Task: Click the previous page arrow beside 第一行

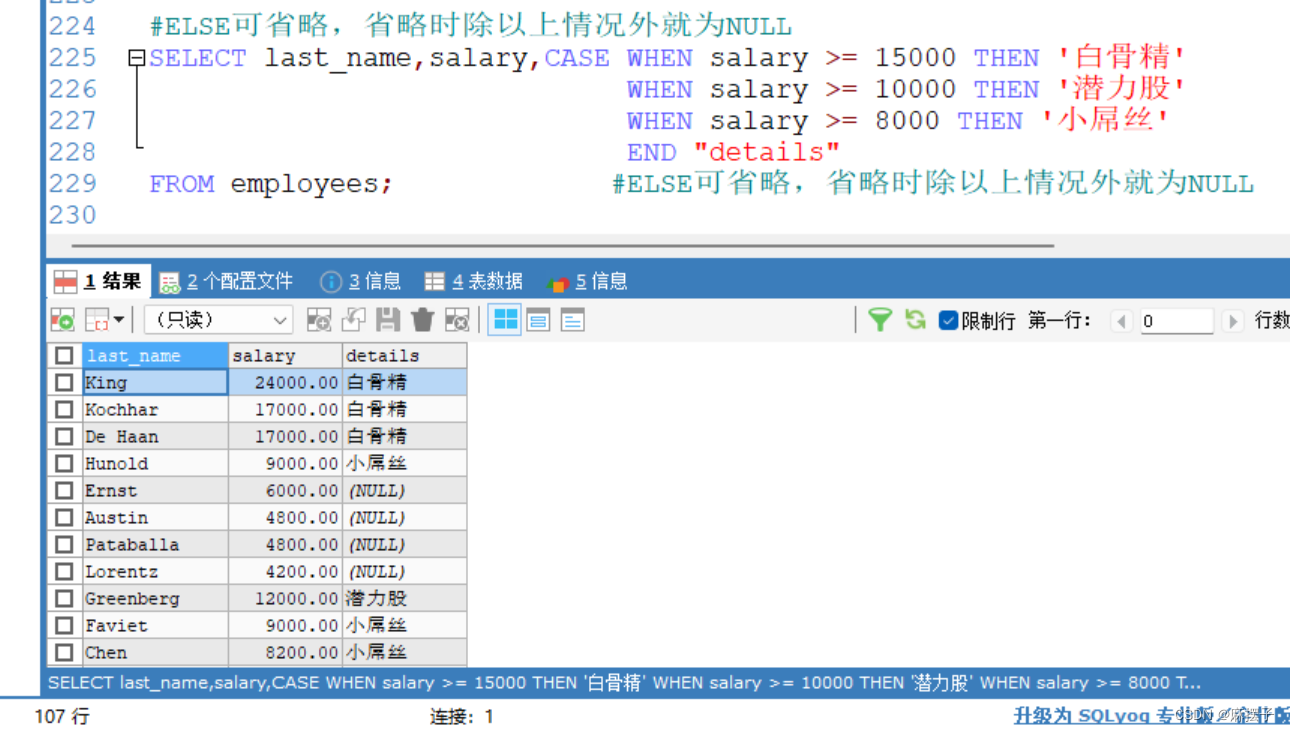Action: [x=1122, y=321]
